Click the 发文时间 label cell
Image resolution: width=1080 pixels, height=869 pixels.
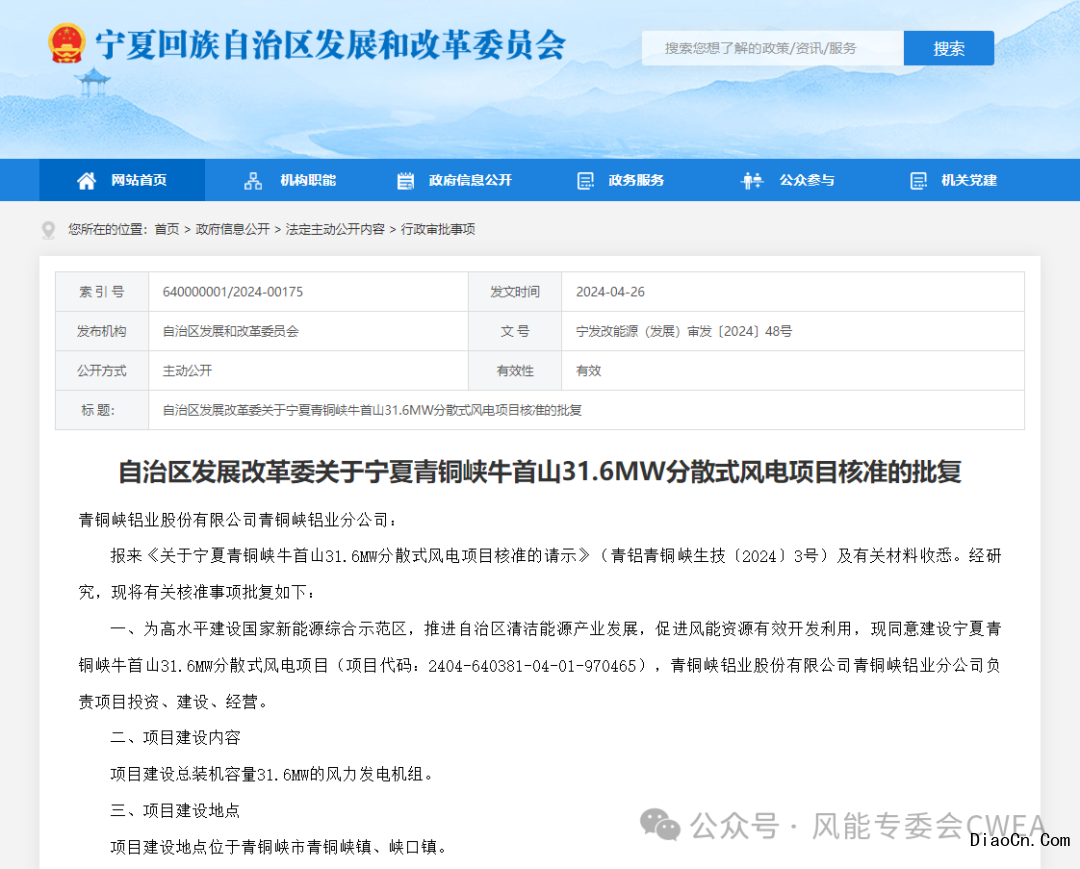[515, 292]
